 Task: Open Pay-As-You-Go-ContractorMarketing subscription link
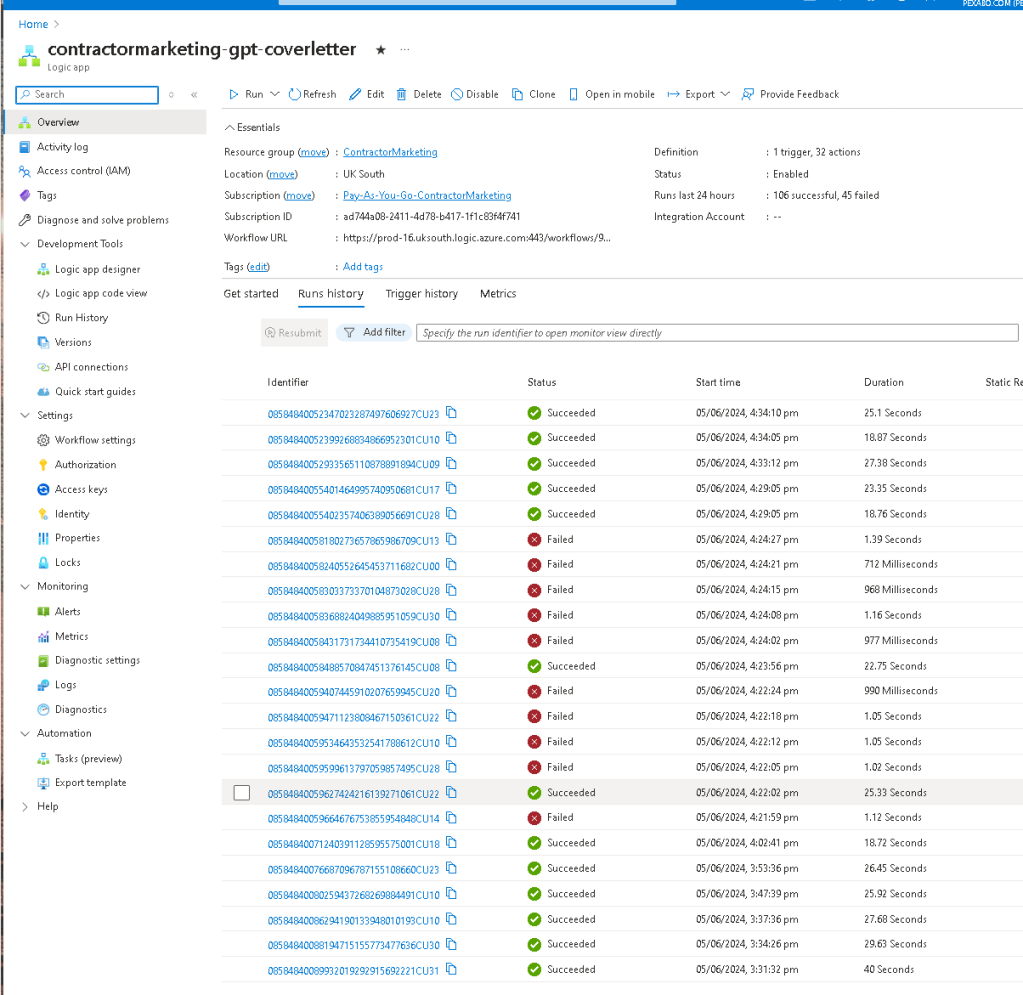click(427, 196)
